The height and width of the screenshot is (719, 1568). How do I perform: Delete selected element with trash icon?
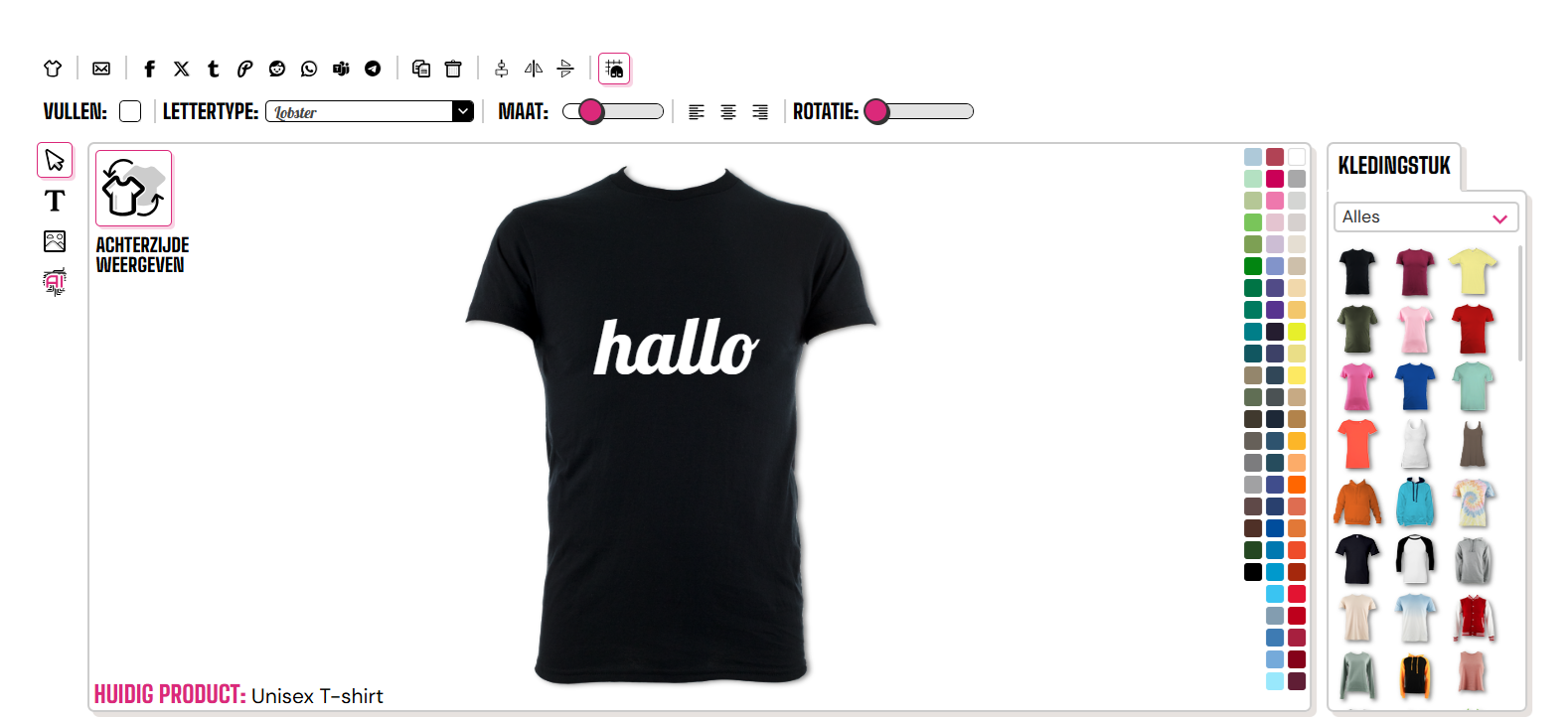(453, 69)
